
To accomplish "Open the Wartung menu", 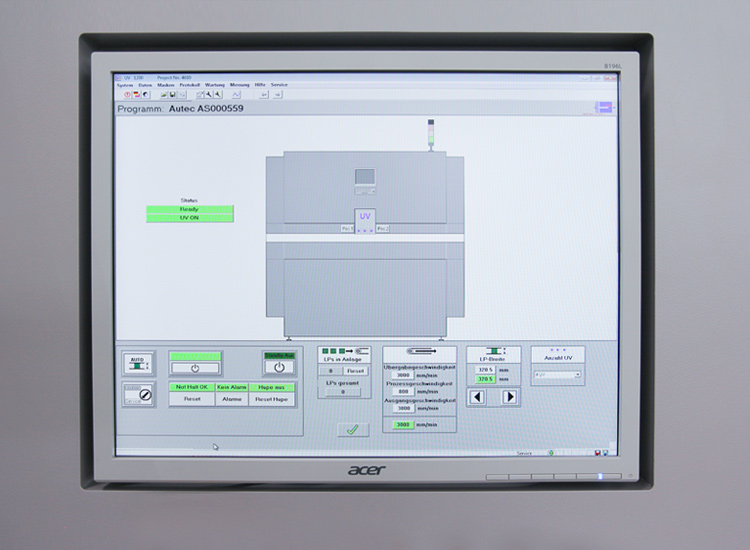I will click(215, 85).
